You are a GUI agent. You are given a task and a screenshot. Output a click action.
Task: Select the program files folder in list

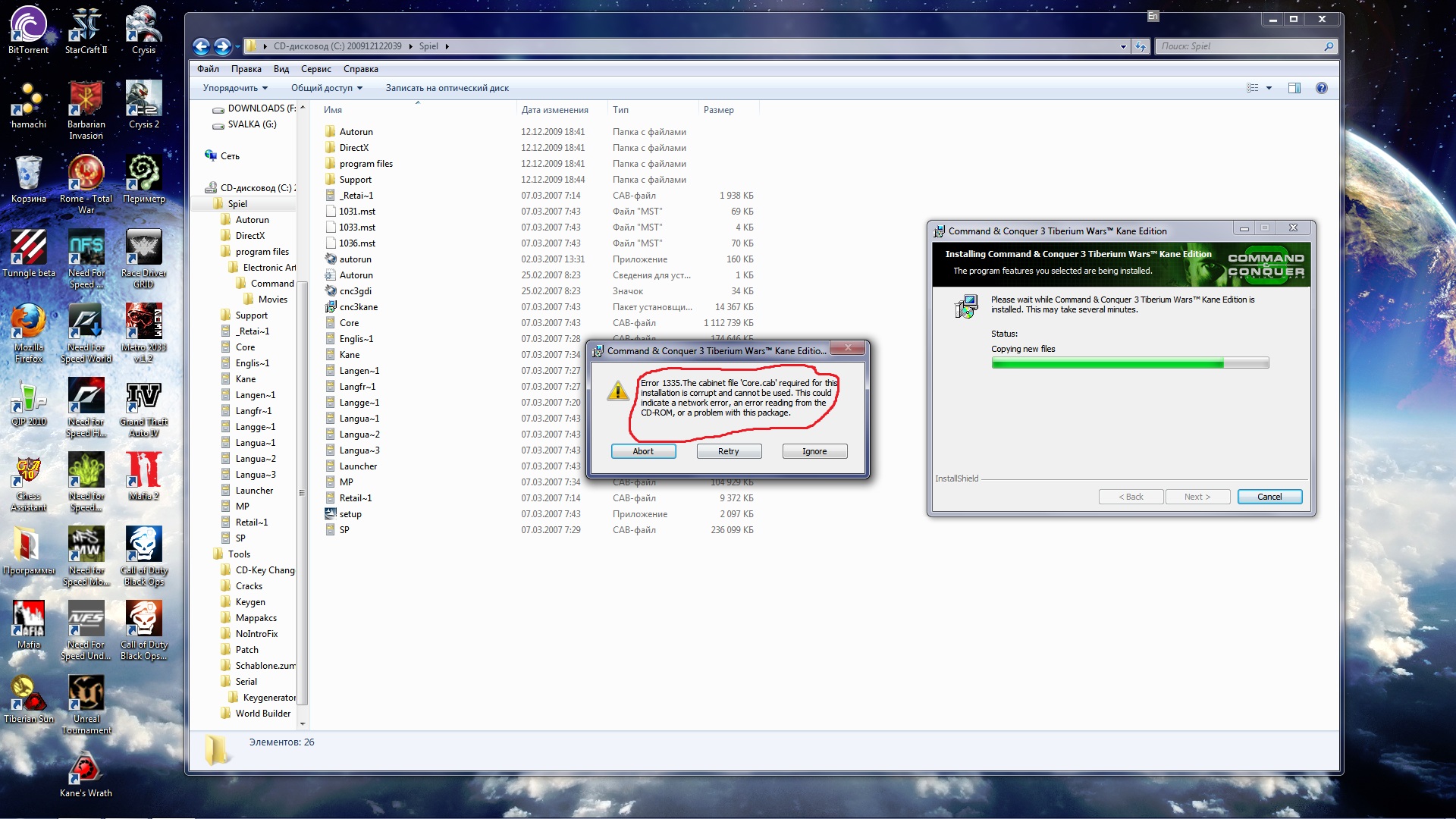click(x=366, y=164)
